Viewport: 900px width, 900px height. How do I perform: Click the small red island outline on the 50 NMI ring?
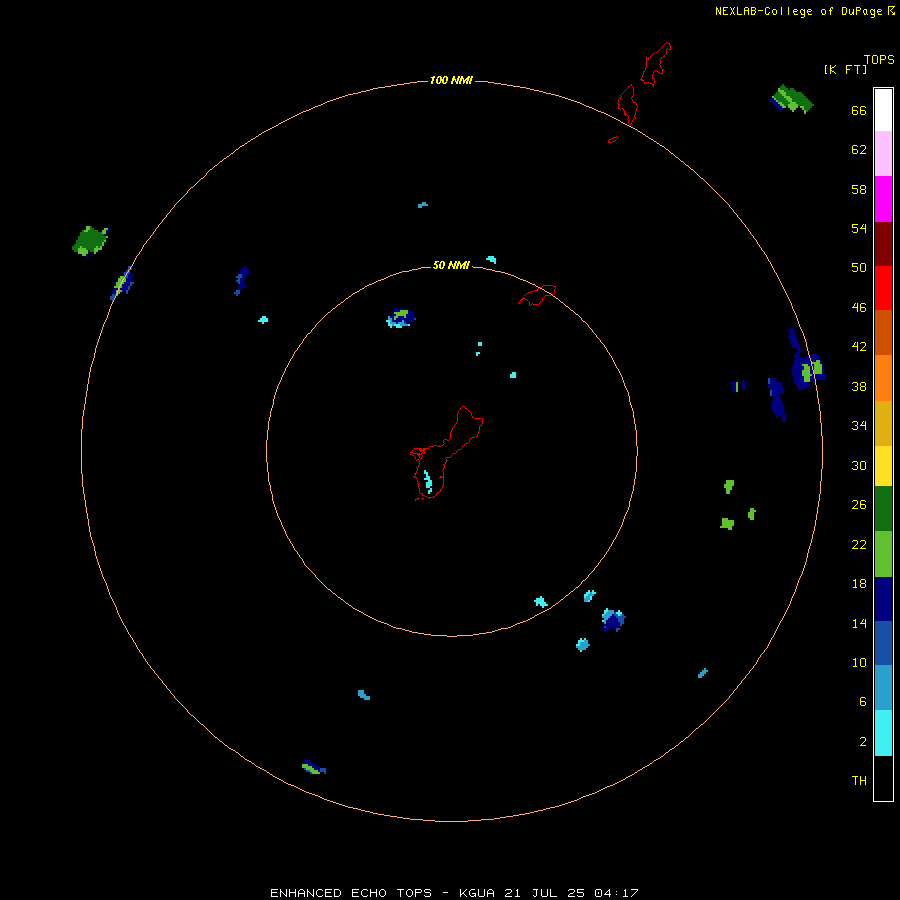click(537, 294)
